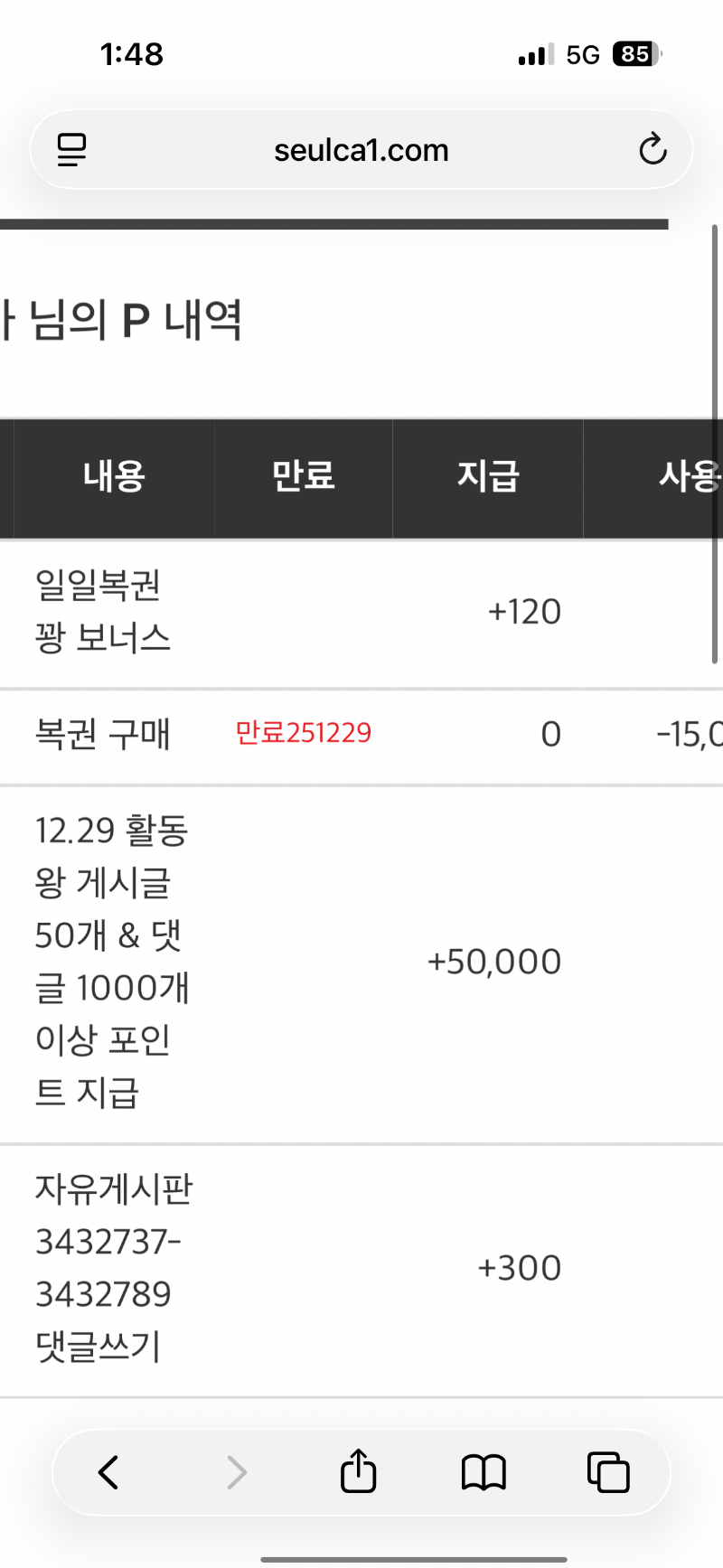
Task: Select the 내용 column header
Action: [x=114, y=476]
